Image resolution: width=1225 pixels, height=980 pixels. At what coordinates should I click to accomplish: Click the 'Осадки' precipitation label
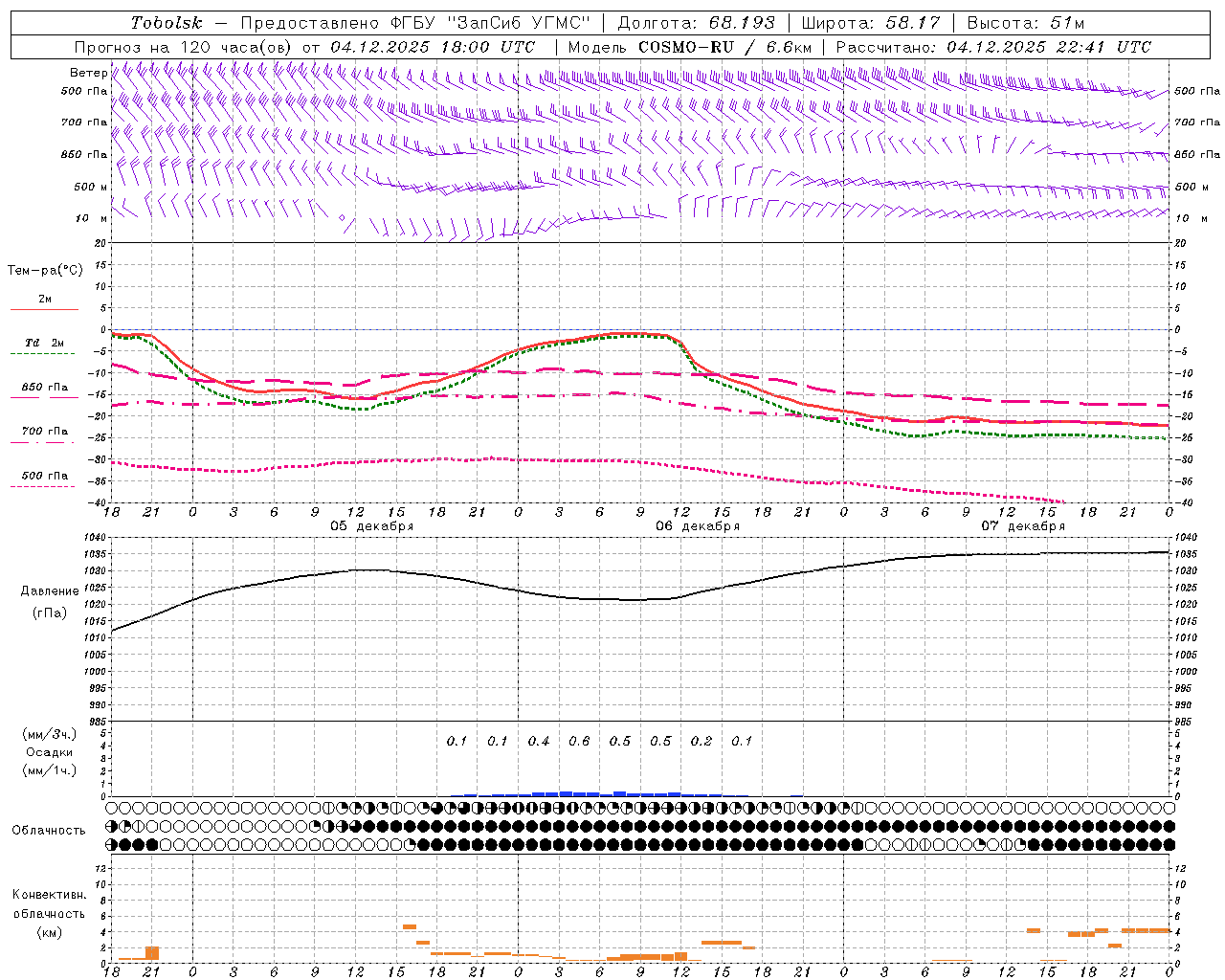pos(50,752)
